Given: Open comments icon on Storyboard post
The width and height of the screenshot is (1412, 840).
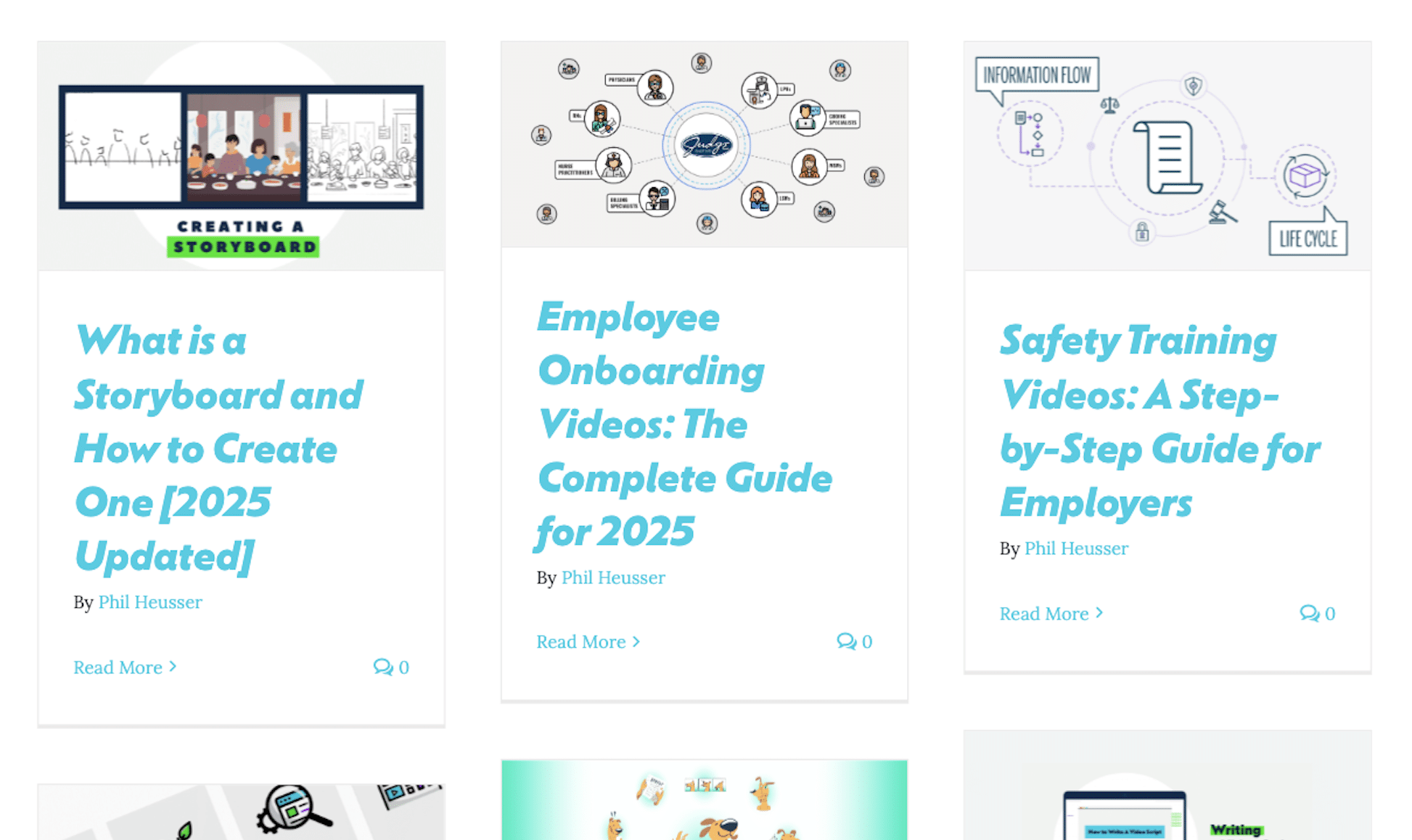Looking at the screenshot, I should pos(382,667).
